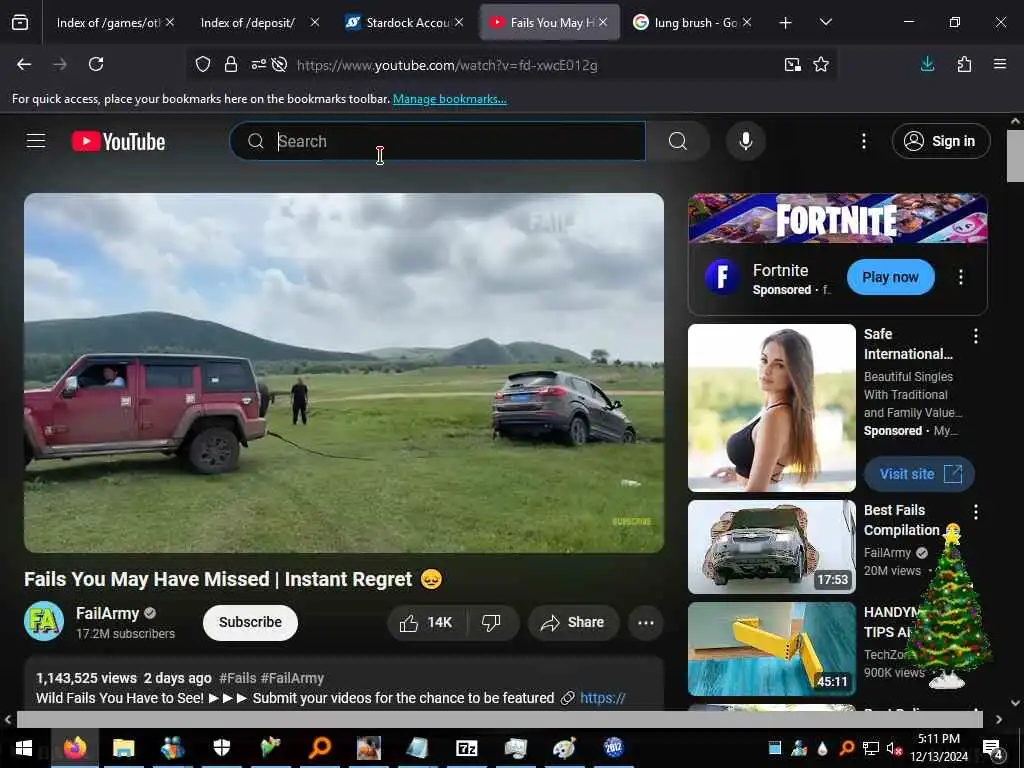Open Windows Start menu
Image resolution: width=1024 pixels, height=768 pixels.
pyautogui.click(x=24, y=748)
